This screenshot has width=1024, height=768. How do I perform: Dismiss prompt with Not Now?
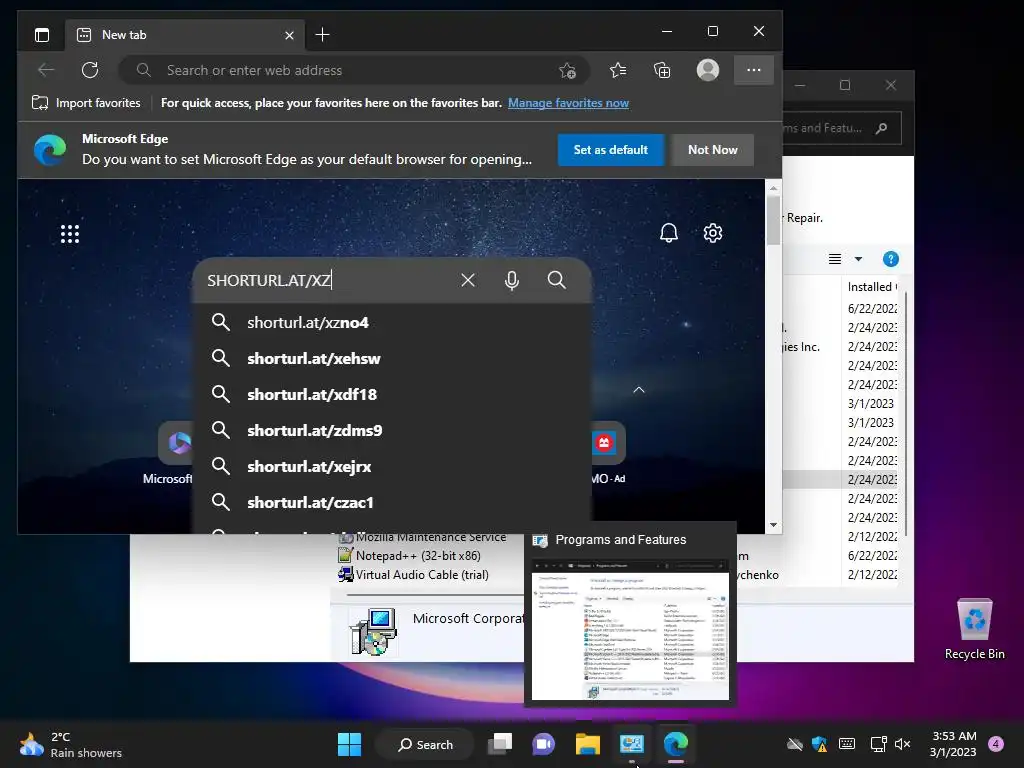(712, 150)
